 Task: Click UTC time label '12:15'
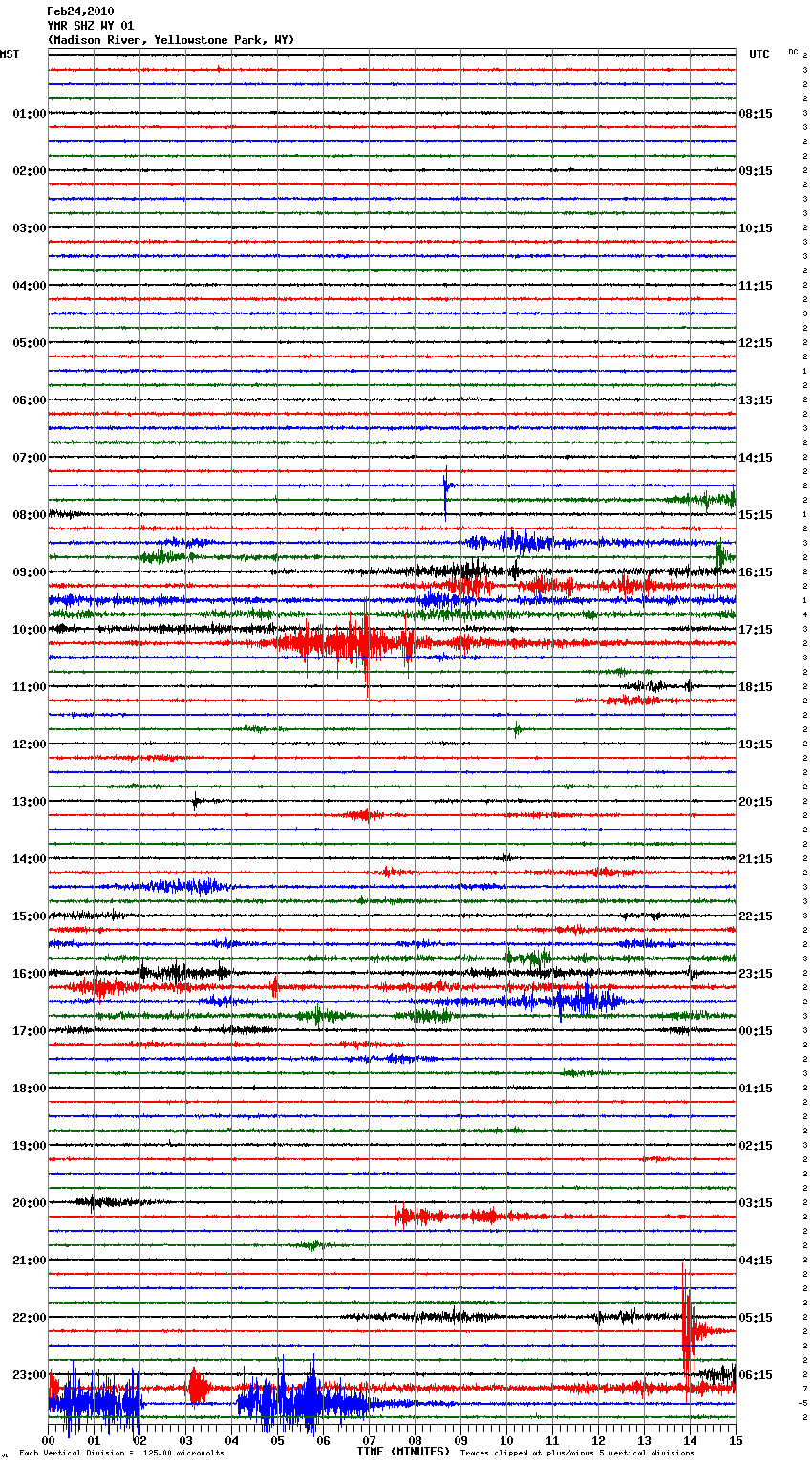click(x=756, y=343)
